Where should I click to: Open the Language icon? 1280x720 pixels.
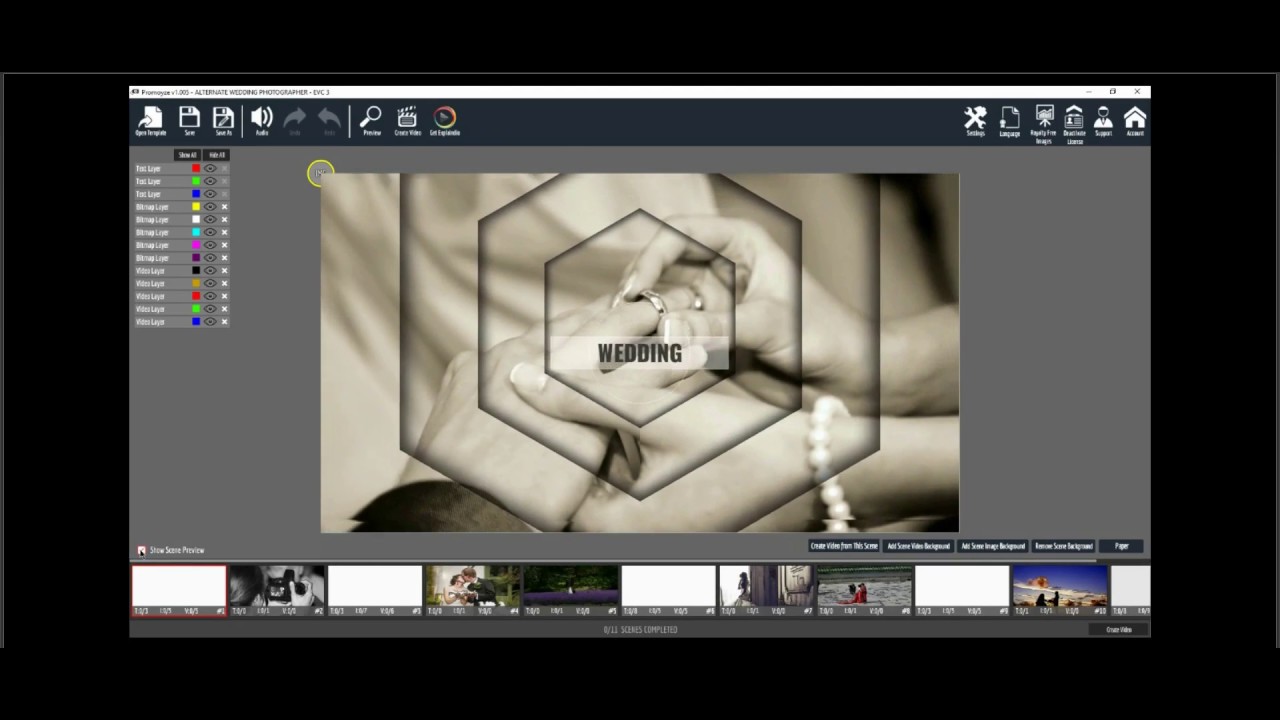[1010, 121]
